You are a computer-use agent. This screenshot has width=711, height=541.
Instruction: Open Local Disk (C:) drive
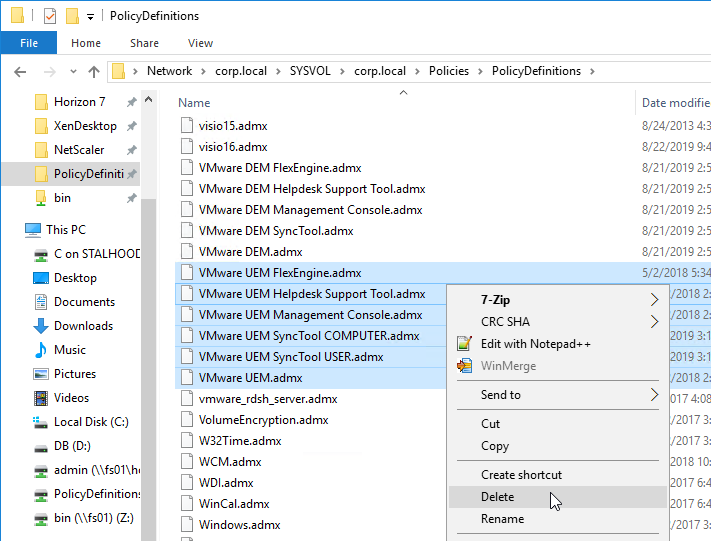(91, 422)
